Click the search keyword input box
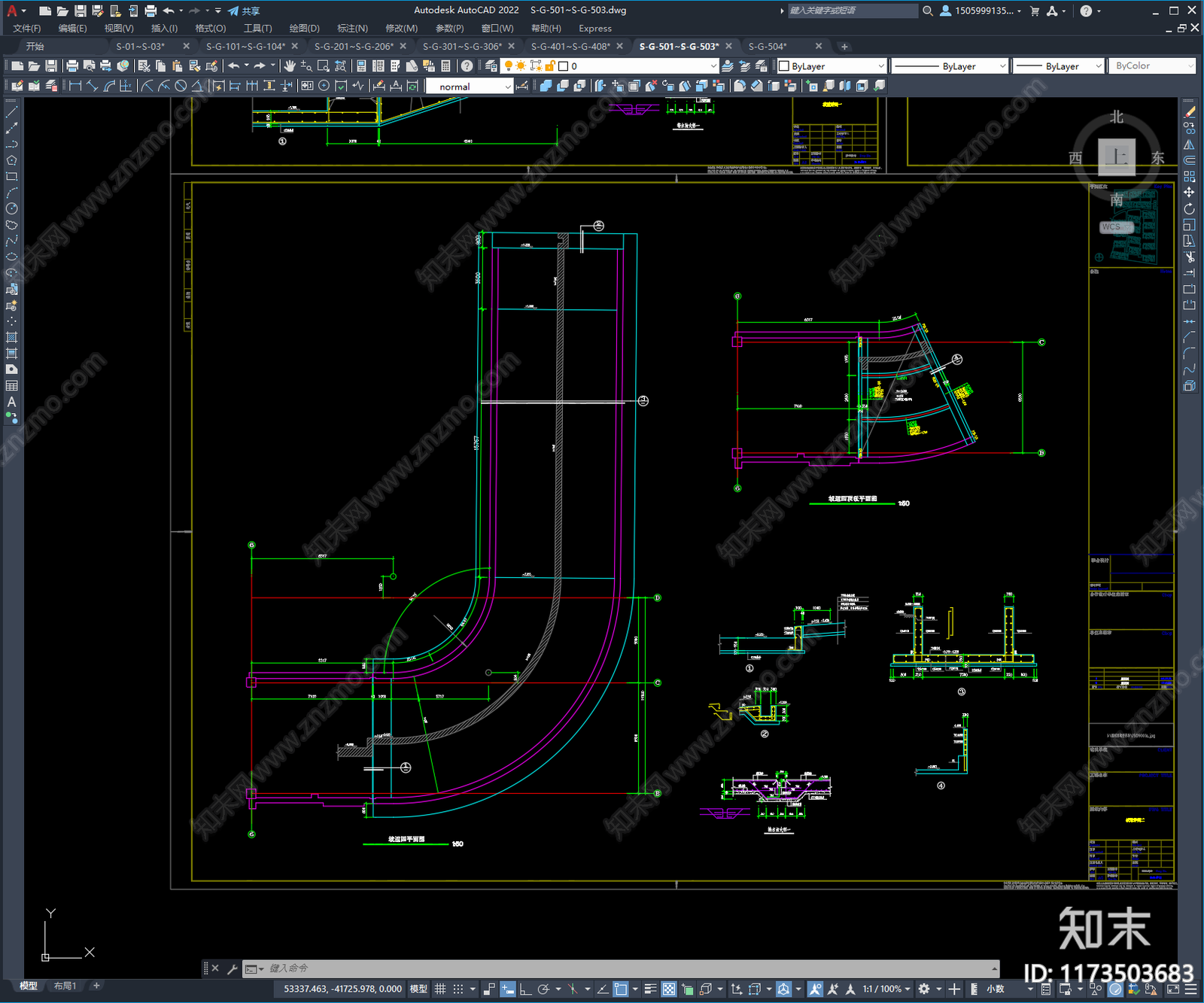This screenshot has width=1204, height=1003. point(852,11)
